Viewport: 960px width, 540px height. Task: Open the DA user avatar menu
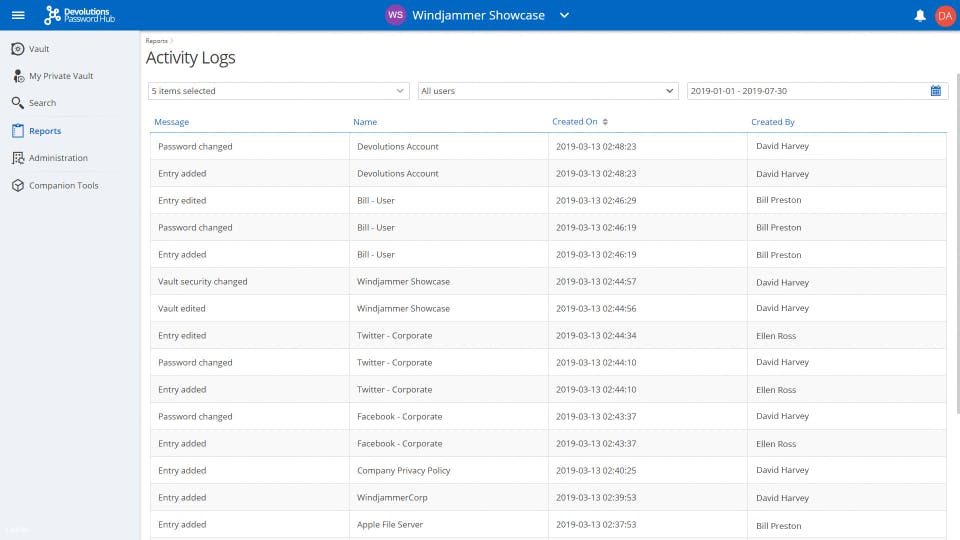pyautogui.click(x=945, y=15)
